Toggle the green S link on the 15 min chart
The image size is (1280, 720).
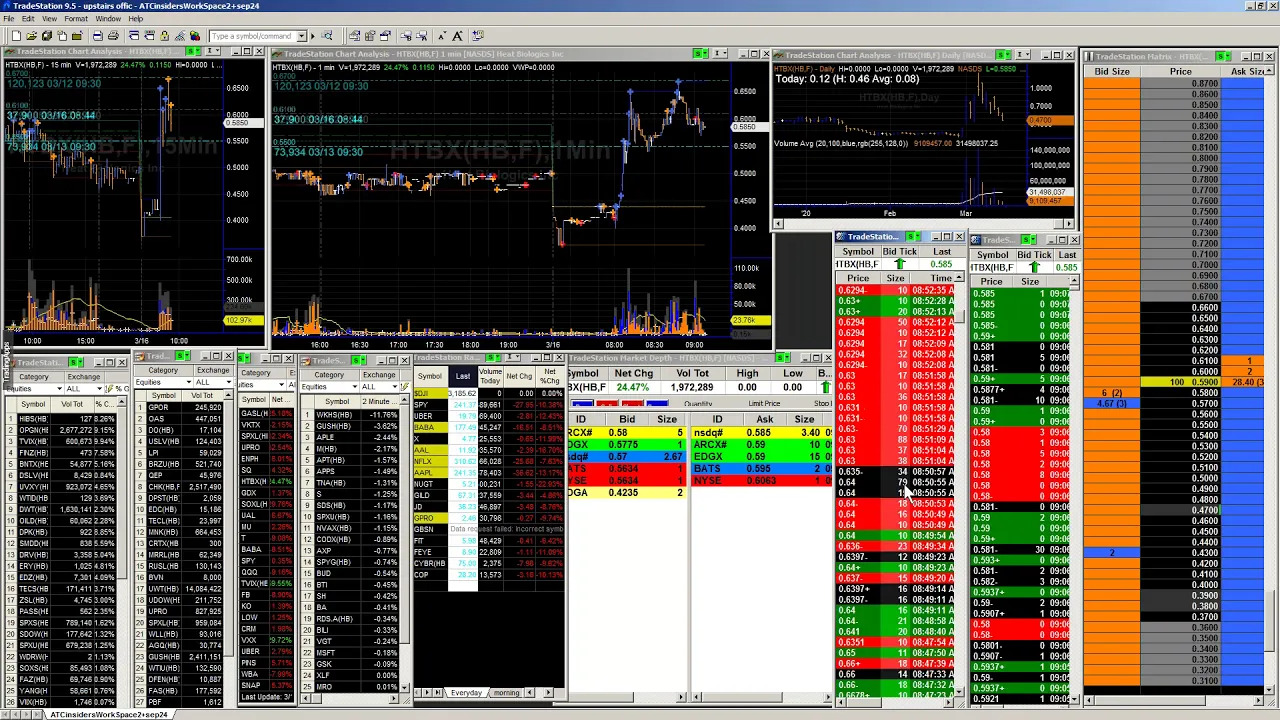192,51
